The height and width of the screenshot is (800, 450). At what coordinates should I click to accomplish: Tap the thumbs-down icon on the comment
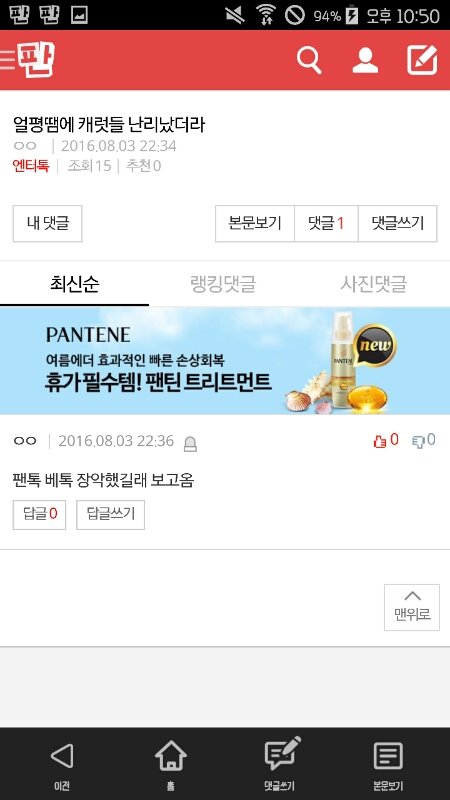418,441
